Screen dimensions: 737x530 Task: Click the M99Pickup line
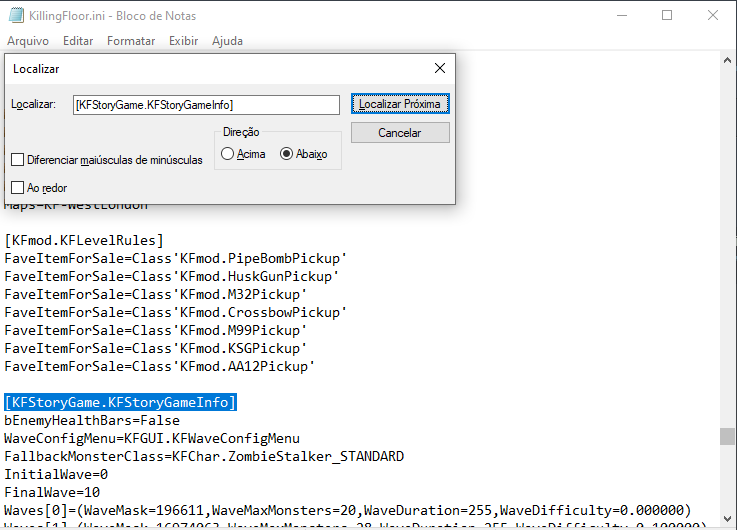(x=156, y=330)
